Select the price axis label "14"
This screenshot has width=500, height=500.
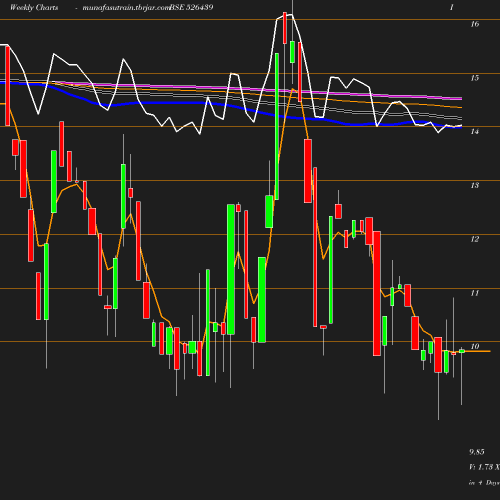pos(475,132)
